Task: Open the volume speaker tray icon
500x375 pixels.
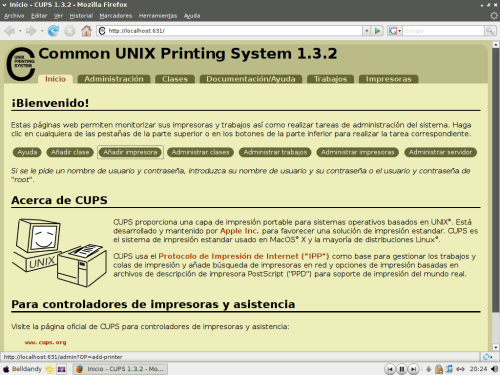Action: tap(494, 369)
